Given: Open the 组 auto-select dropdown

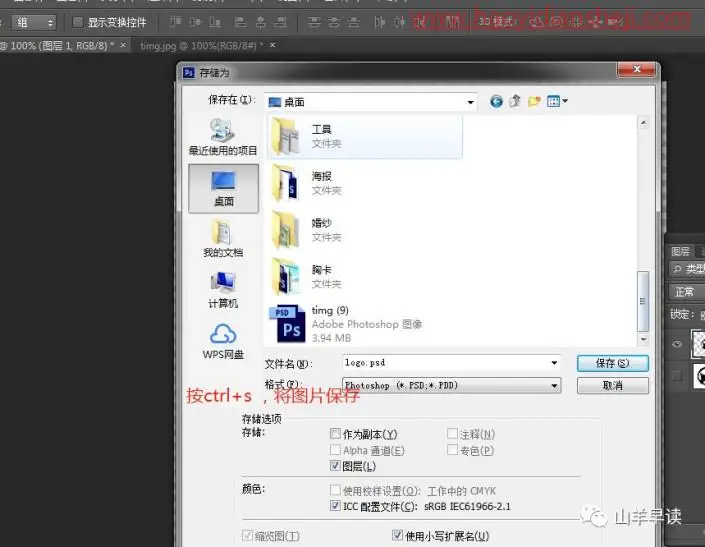Looking at the screenshot, I should (34, 22).
